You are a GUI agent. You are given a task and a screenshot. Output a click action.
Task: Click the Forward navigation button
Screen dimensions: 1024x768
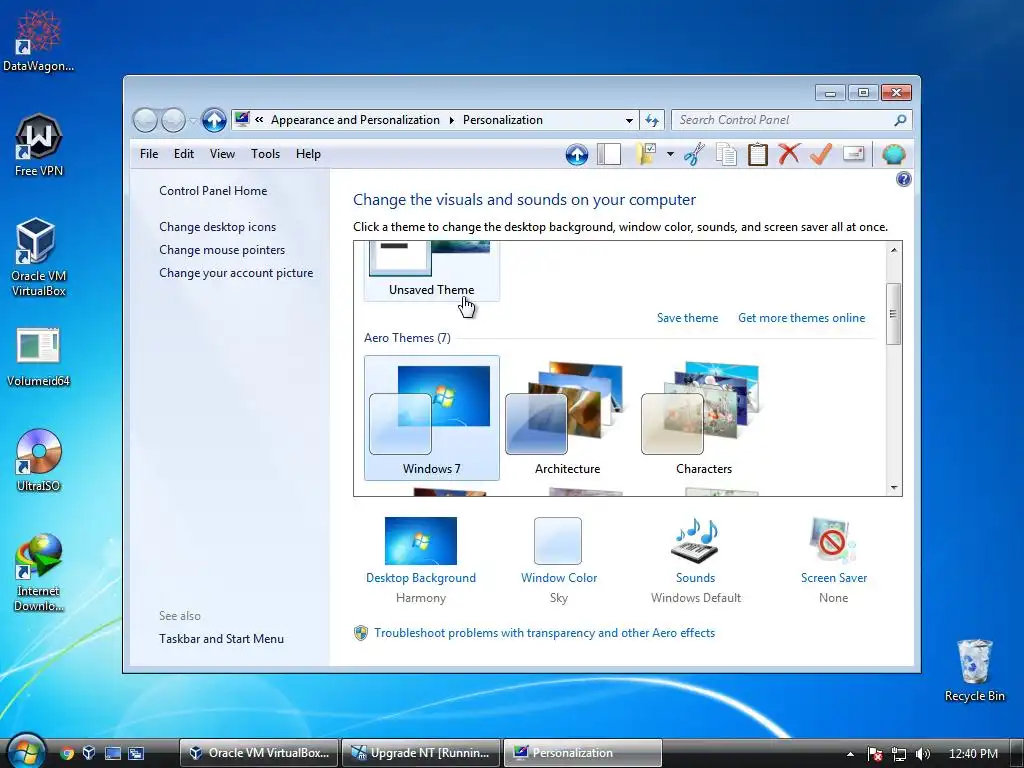click(x=173, y=120)
